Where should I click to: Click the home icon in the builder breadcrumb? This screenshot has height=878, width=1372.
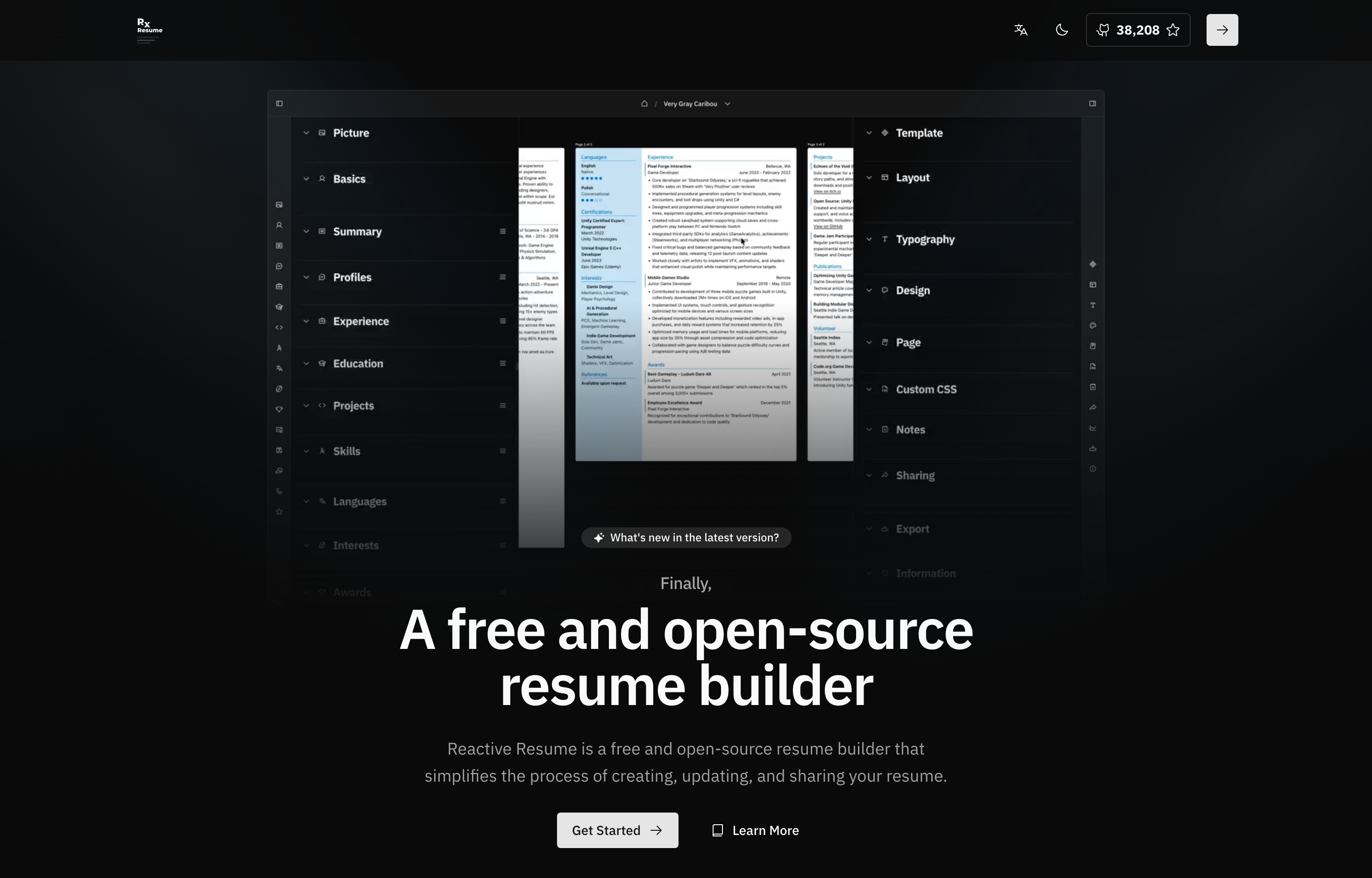[644, 104]
